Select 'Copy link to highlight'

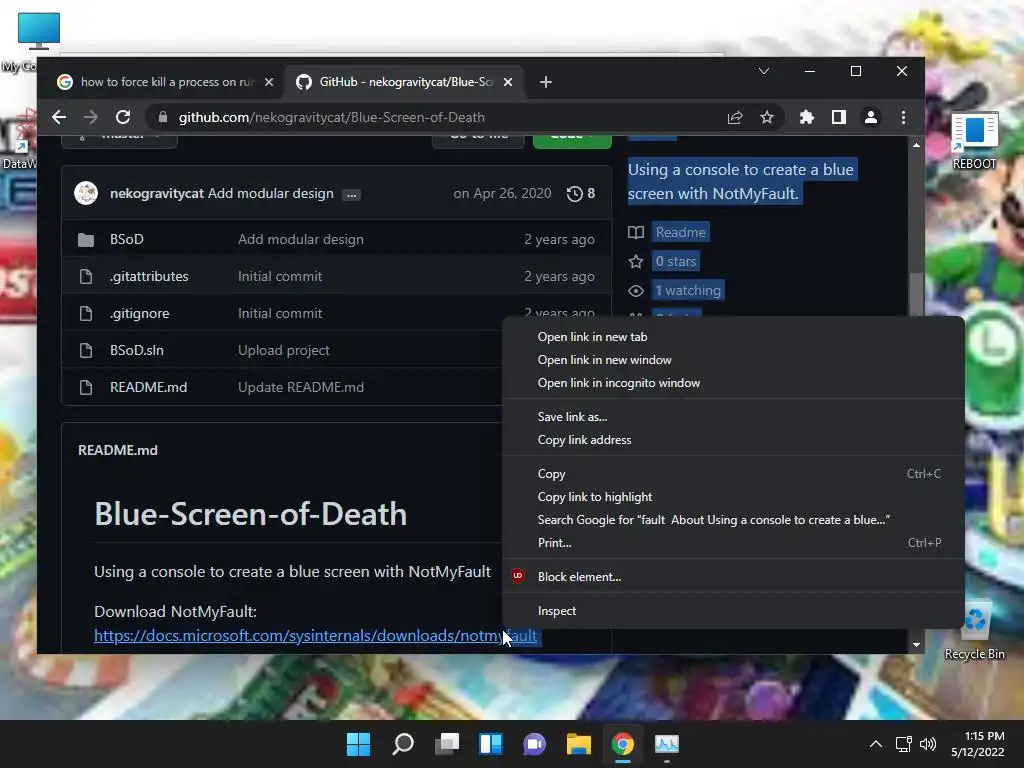733,497
